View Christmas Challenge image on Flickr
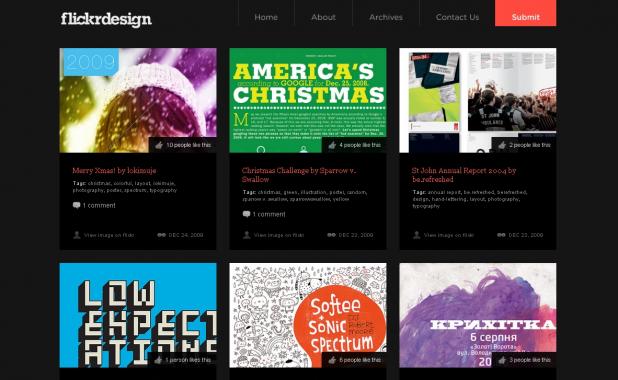Screen dimensions: 618x380 tap(279, 235)
